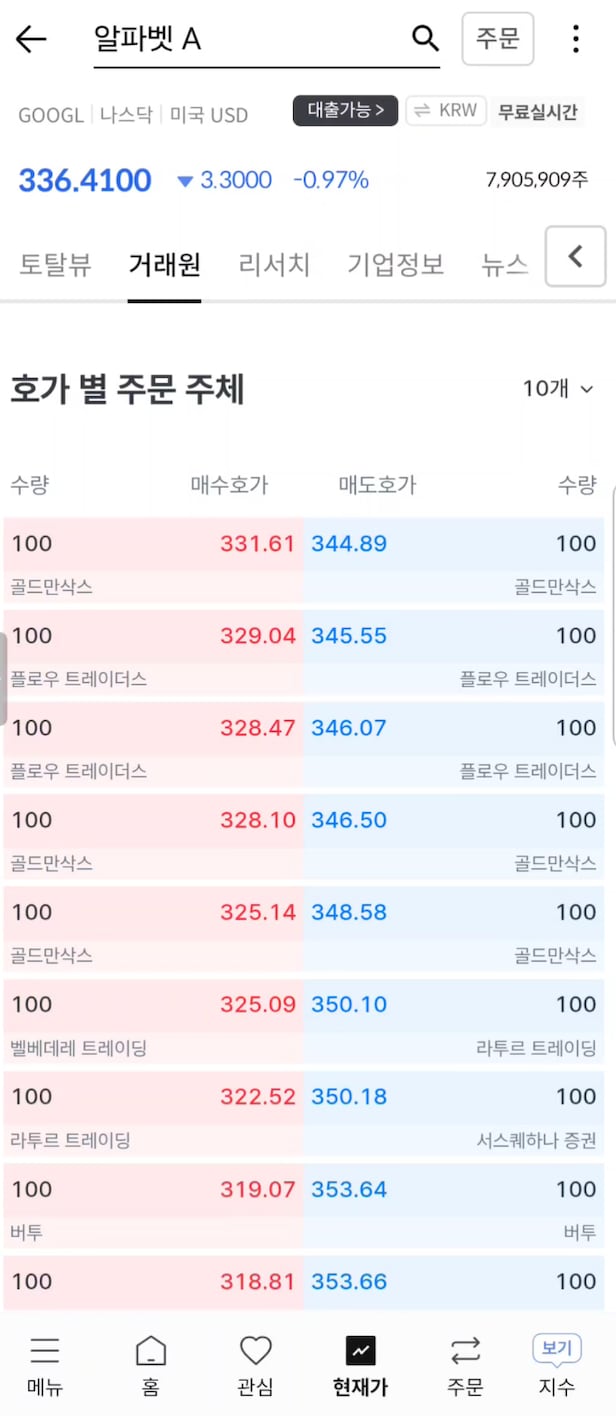This screenshot has width=616, height=1416.
Task: Expand the 10개 count dropdown
Action: 558,389
